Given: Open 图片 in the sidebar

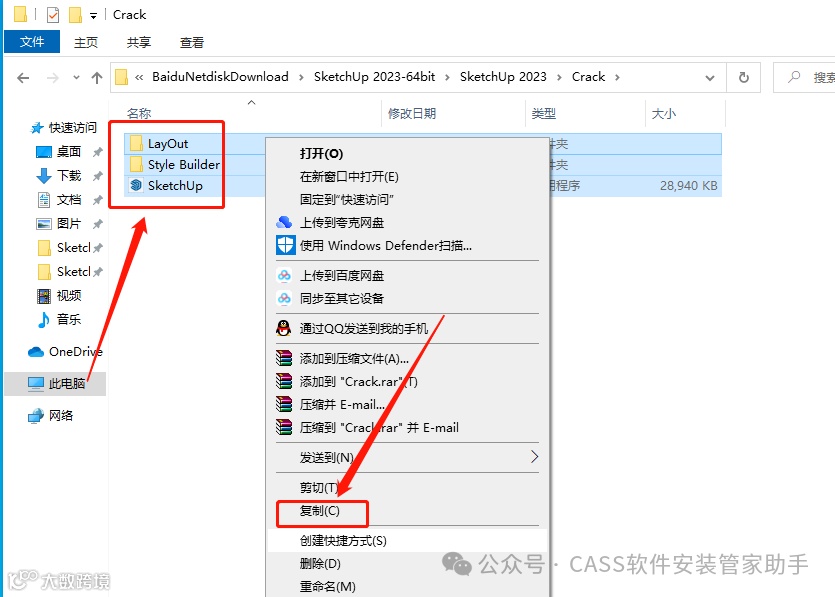Looking at the screenshot, I should (60, 224).
